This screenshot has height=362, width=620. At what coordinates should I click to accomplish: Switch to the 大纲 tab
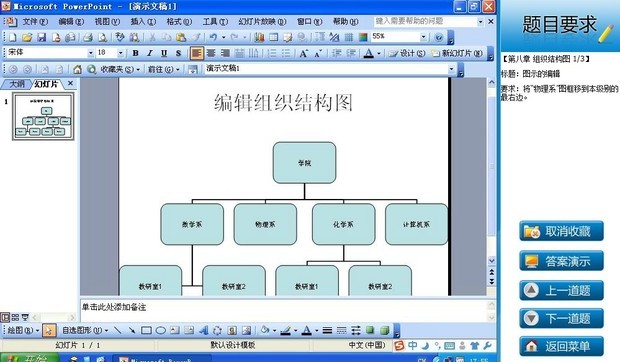[17, 84]
